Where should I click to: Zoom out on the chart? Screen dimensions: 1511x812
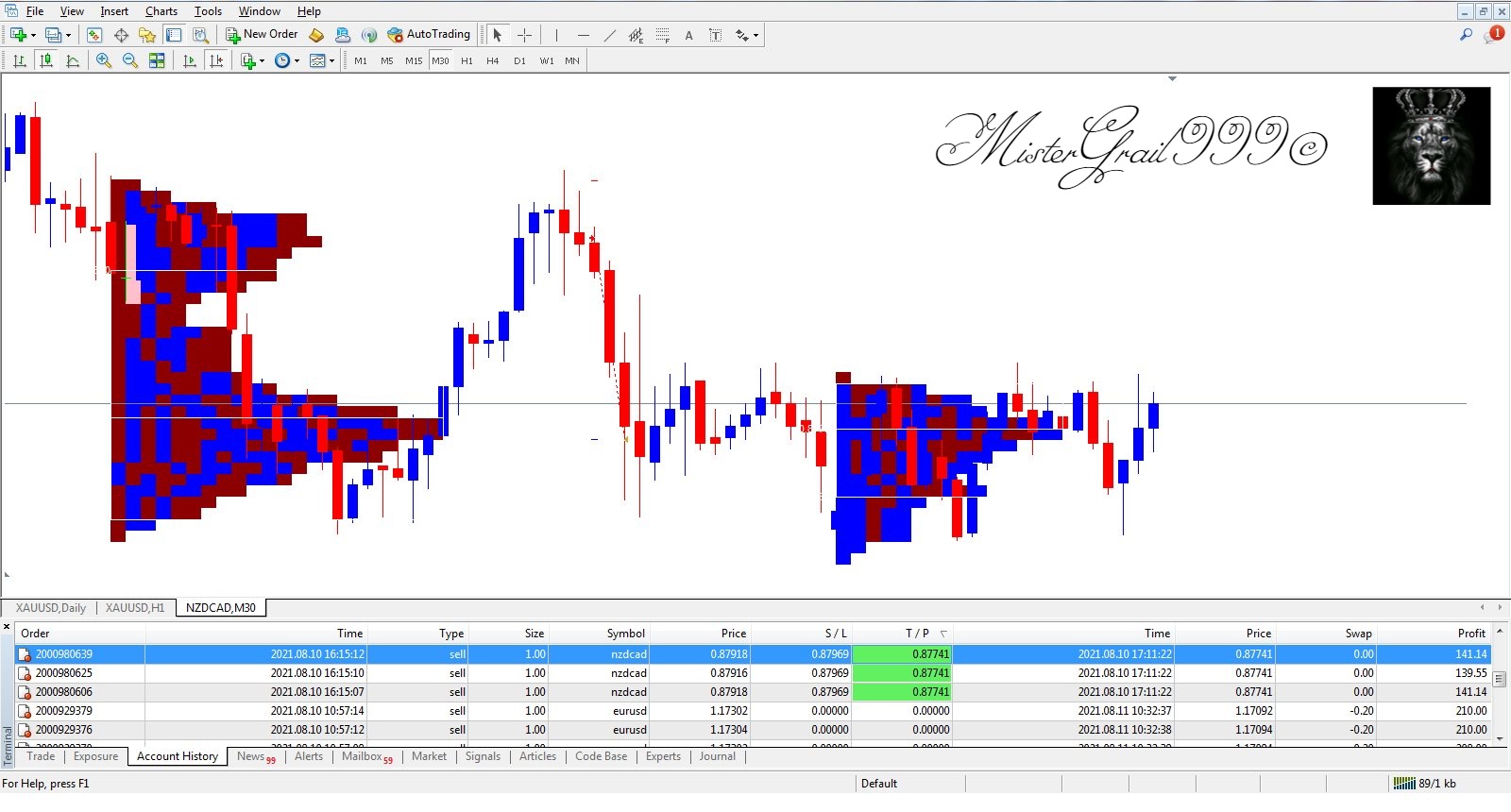(130, 60)
